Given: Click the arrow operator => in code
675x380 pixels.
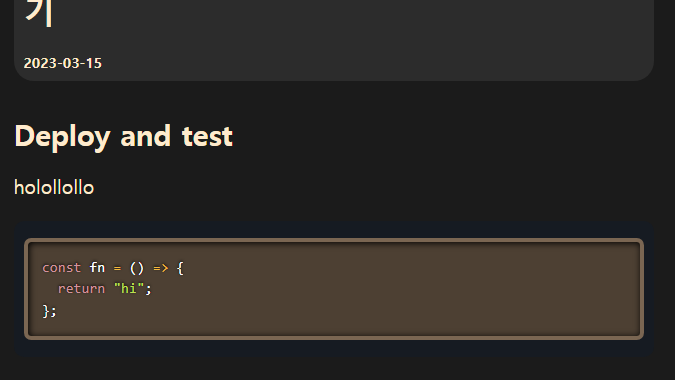Looking at the screenshot, I should coord(161,268).
